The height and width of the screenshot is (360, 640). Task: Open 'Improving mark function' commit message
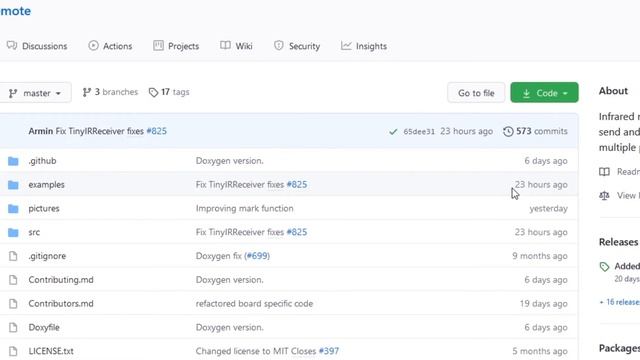click(244, 209)
